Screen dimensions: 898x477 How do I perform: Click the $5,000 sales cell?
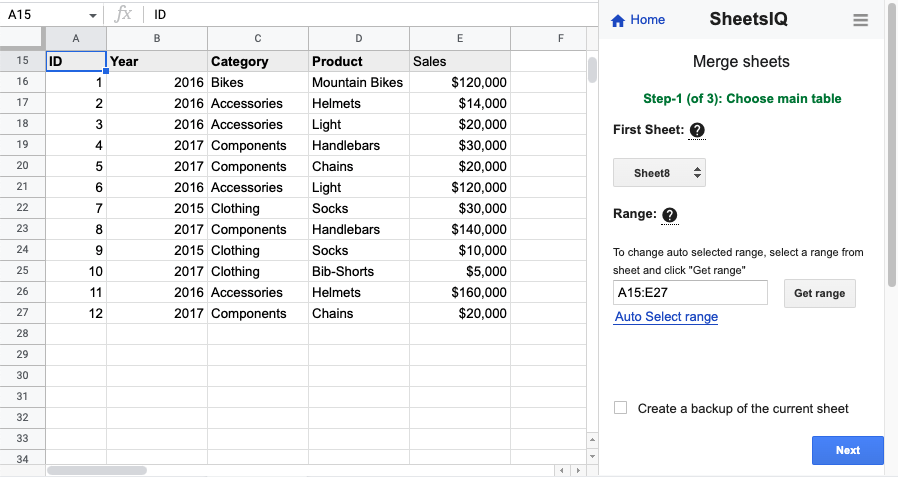tap(460, 271)
